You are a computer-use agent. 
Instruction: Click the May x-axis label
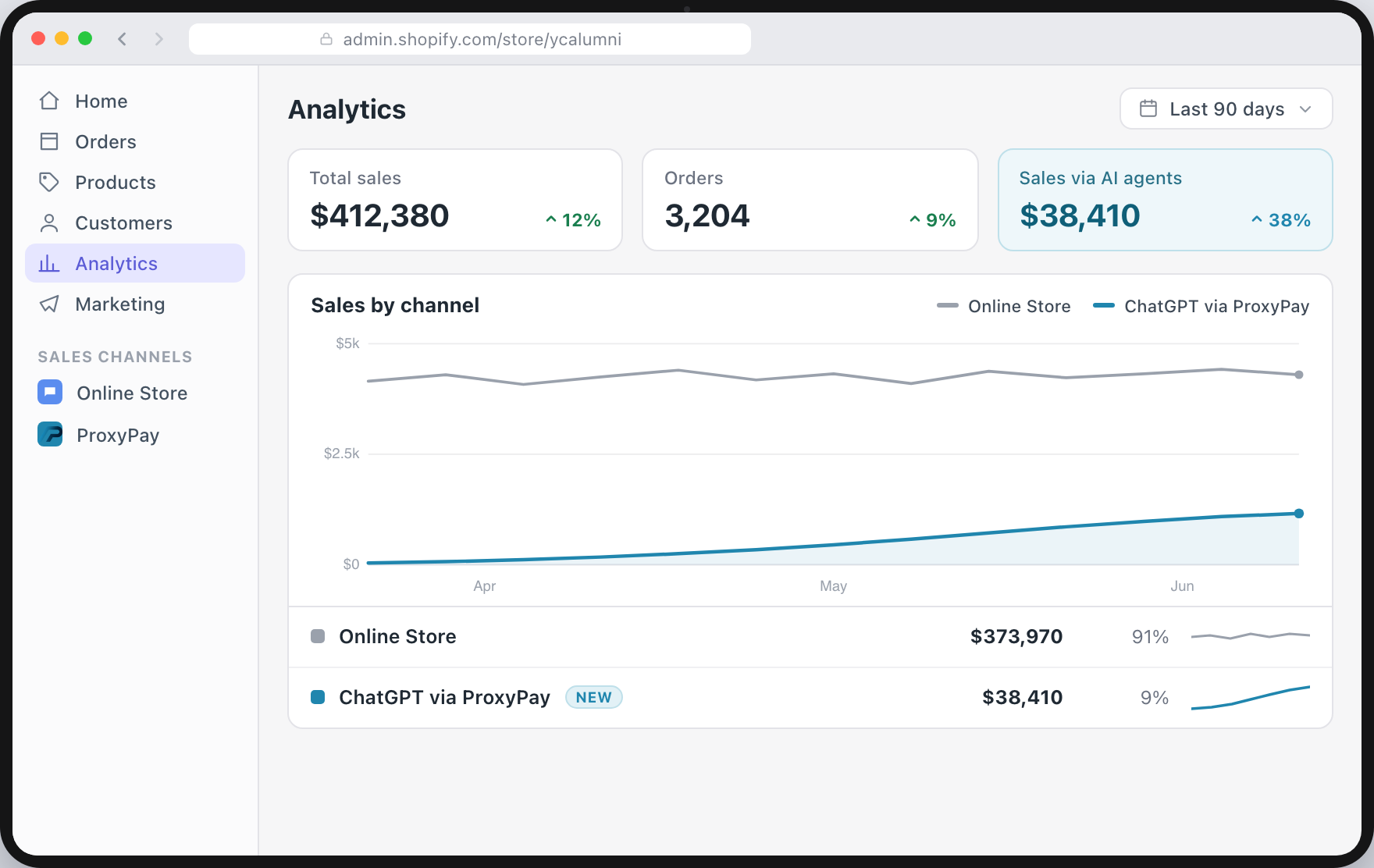point(833,586)
